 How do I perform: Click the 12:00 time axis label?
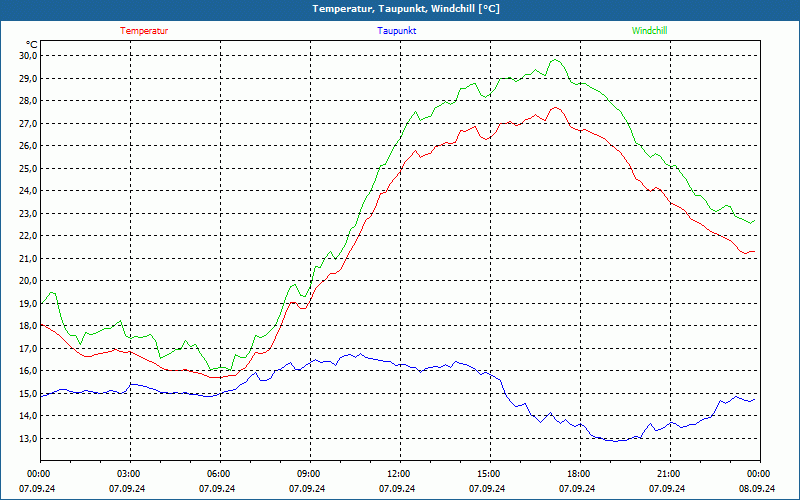click(x=400, y=474)
